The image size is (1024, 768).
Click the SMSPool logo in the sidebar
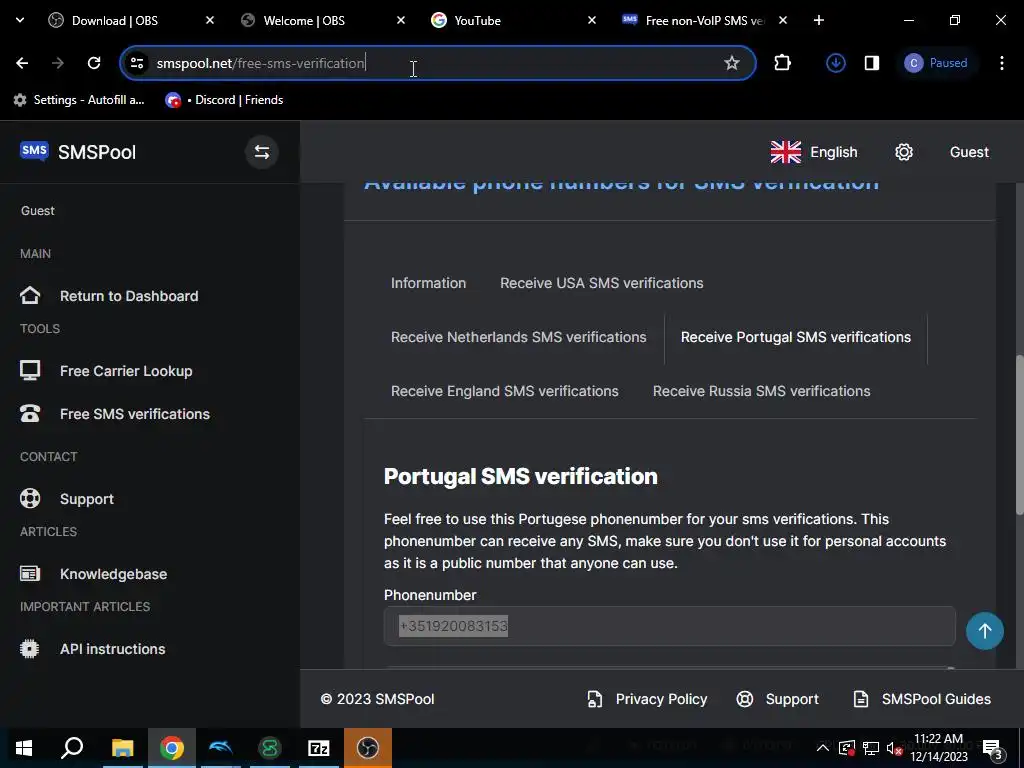coord(78,152)
